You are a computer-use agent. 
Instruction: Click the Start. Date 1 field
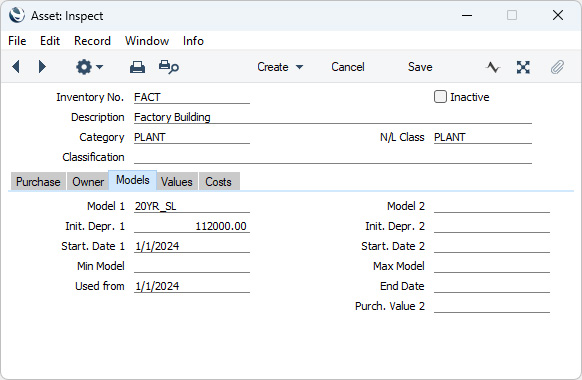(x=192, y=246)
